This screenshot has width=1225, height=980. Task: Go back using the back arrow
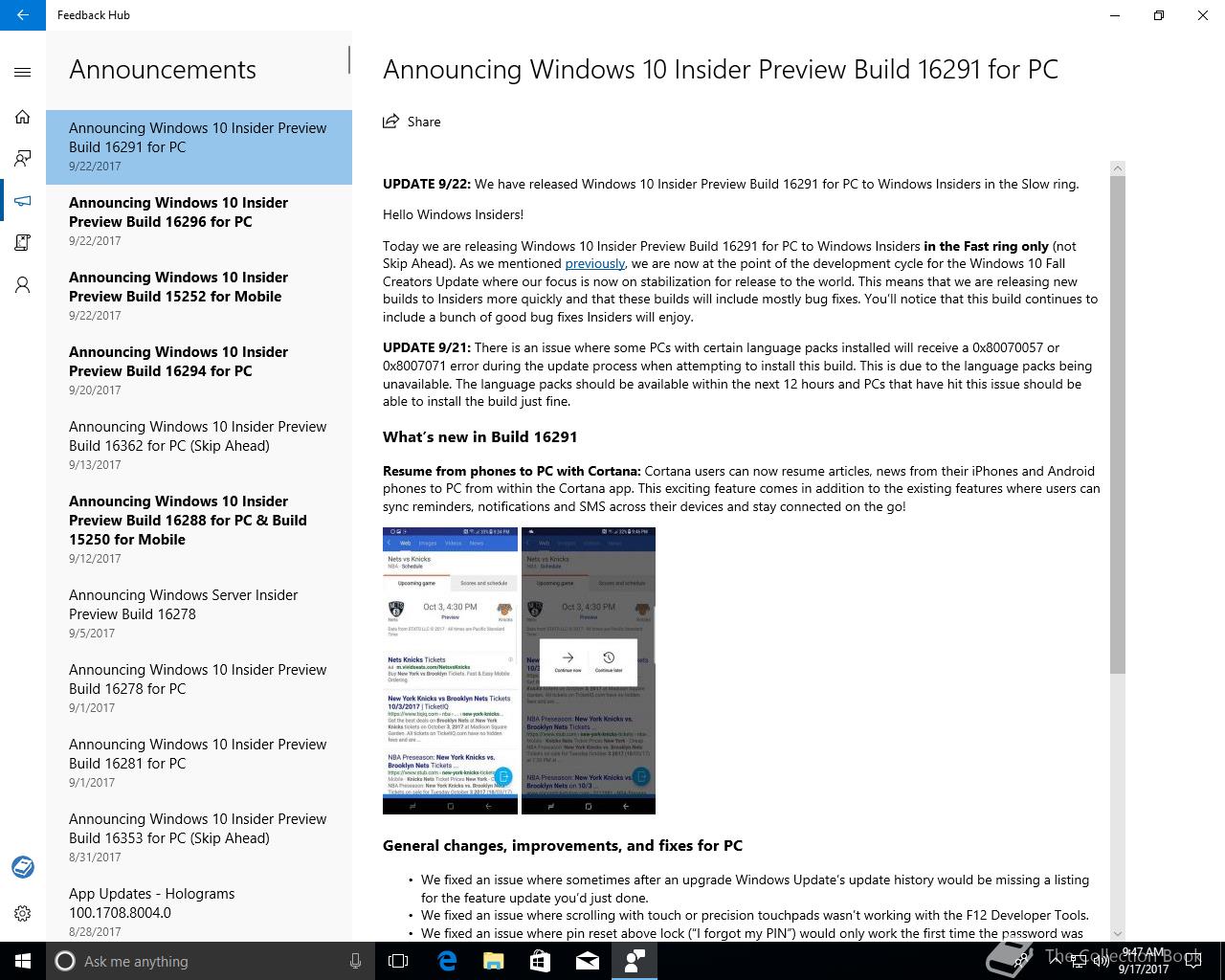pos(23,15)
